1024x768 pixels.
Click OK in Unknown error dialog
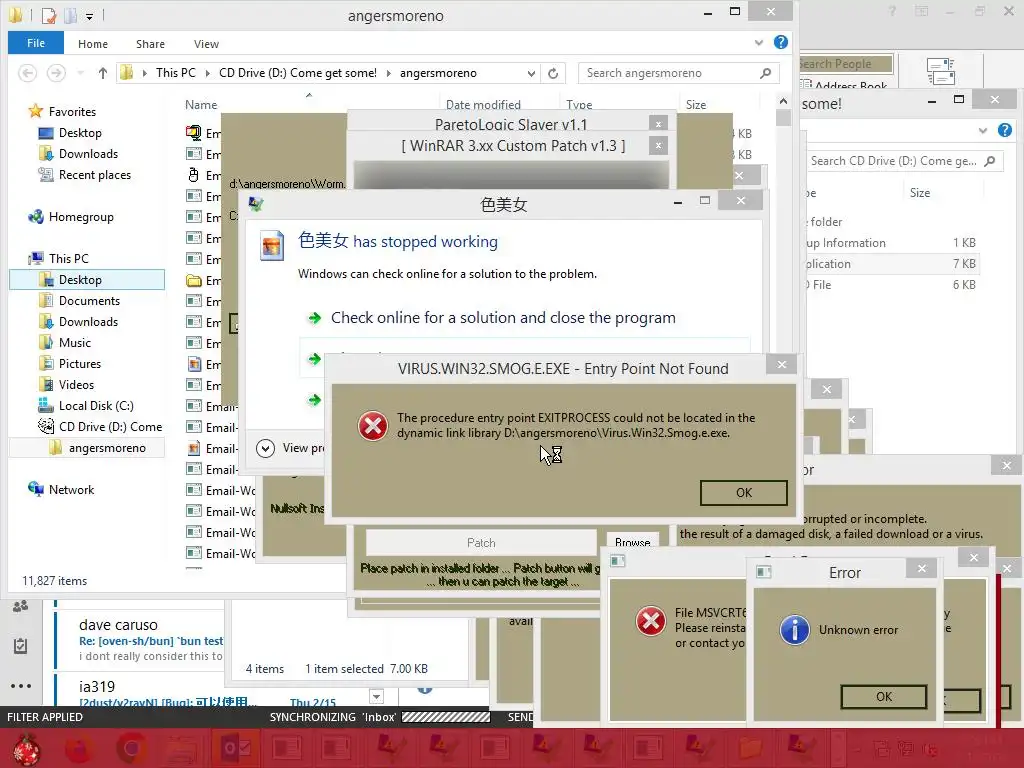click(884, 697)
